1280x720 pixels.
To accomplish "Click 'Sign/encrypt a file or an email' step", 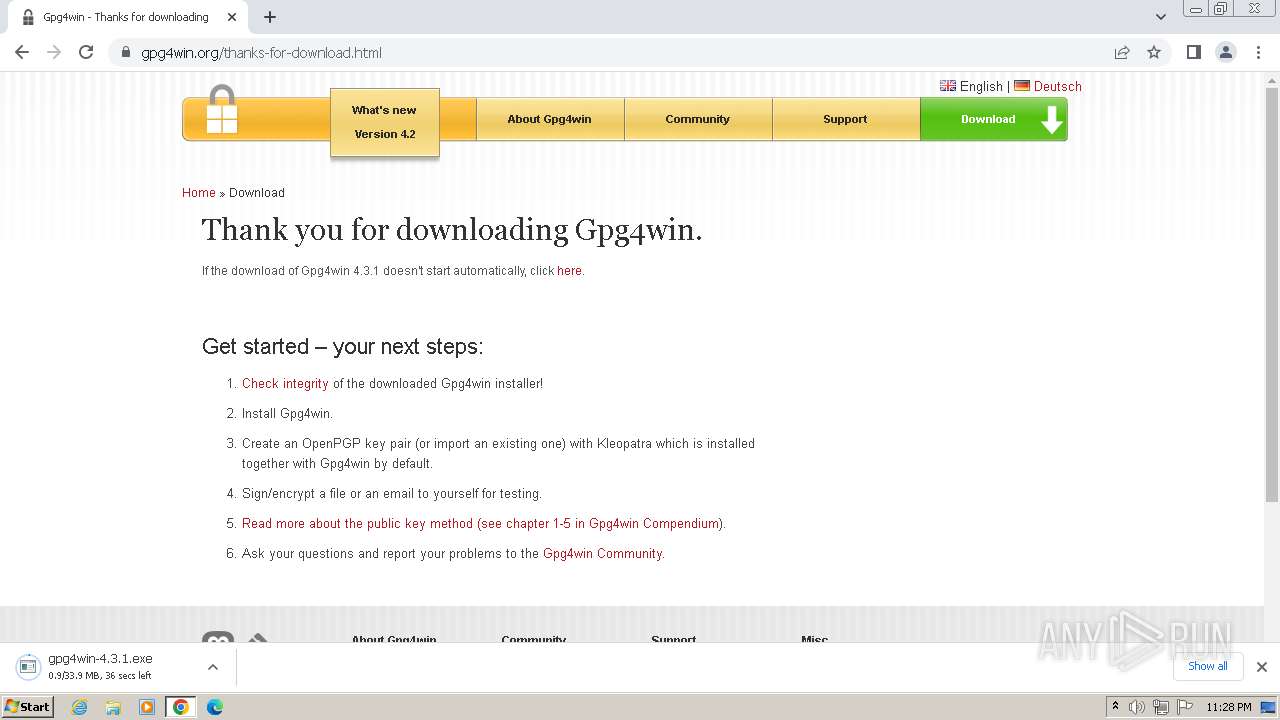I will point(392,494).
